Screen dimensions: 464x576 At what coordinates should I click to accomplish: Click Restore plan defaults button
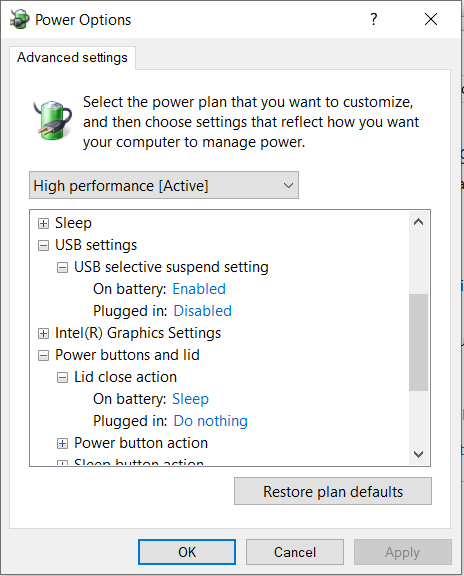tap(333, 491)
